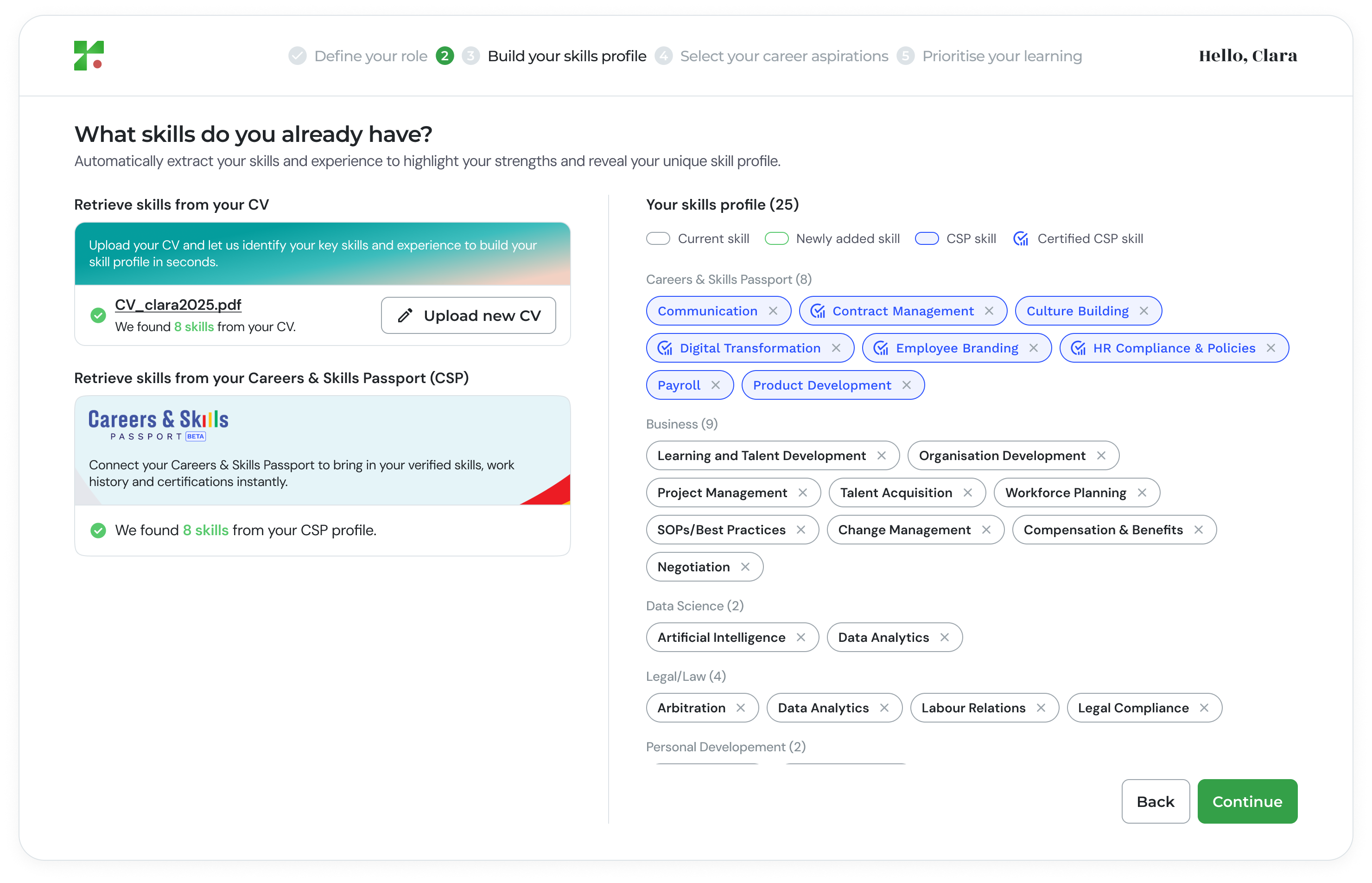This screenshot has width=1372, height=883.
Task: Click the Certified CSP skill legend icon
Action: (x=1021, y=238)
